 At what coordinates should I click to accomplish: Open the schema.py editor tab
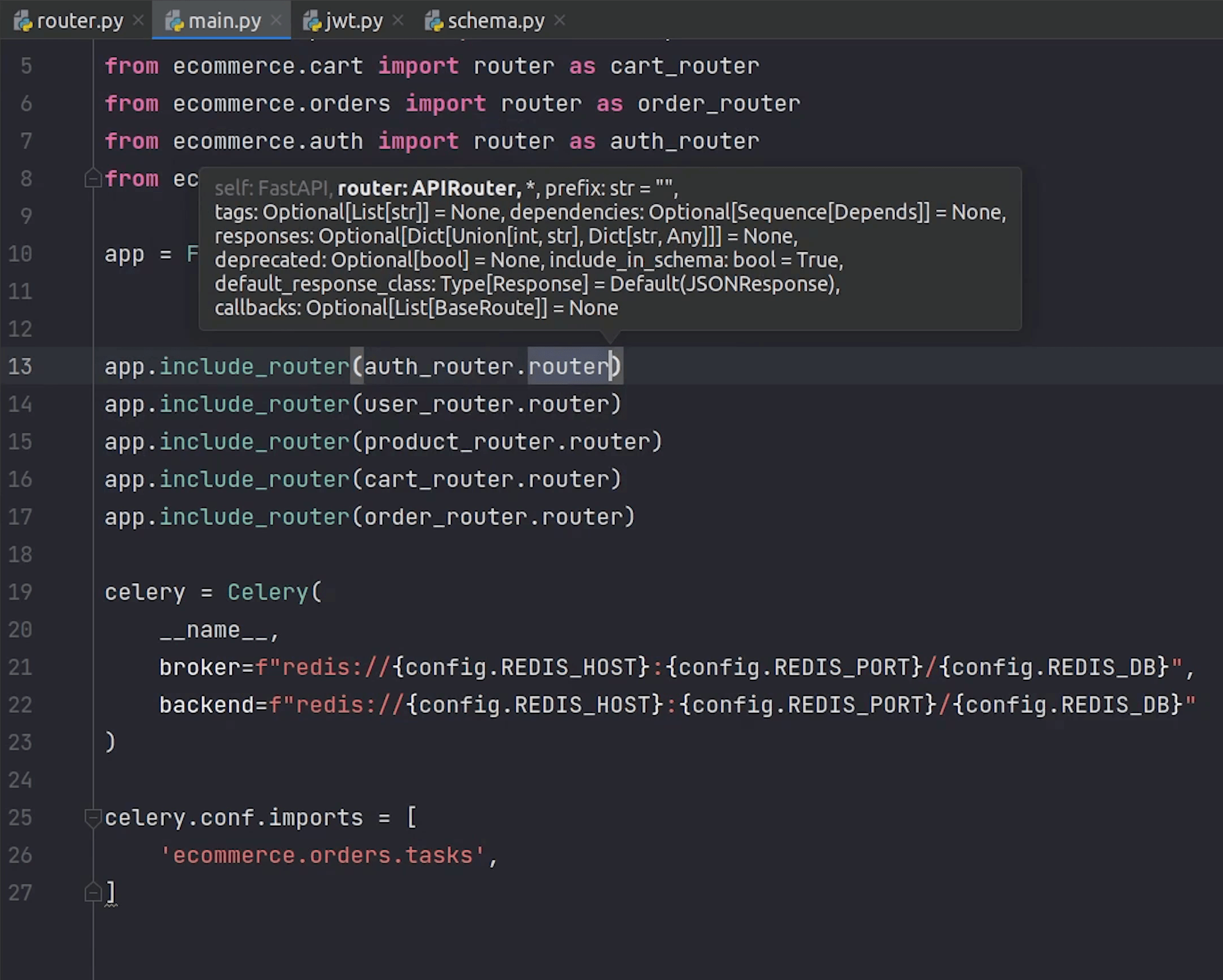click(x=495, y=21)
